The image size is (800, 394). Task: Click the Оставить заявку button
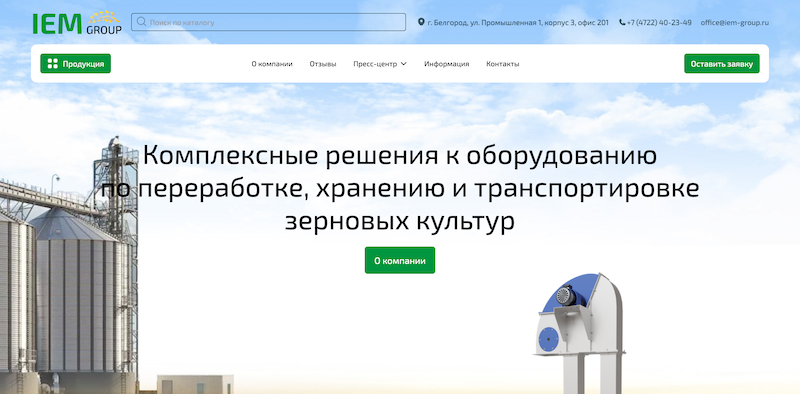click(721, 64)
